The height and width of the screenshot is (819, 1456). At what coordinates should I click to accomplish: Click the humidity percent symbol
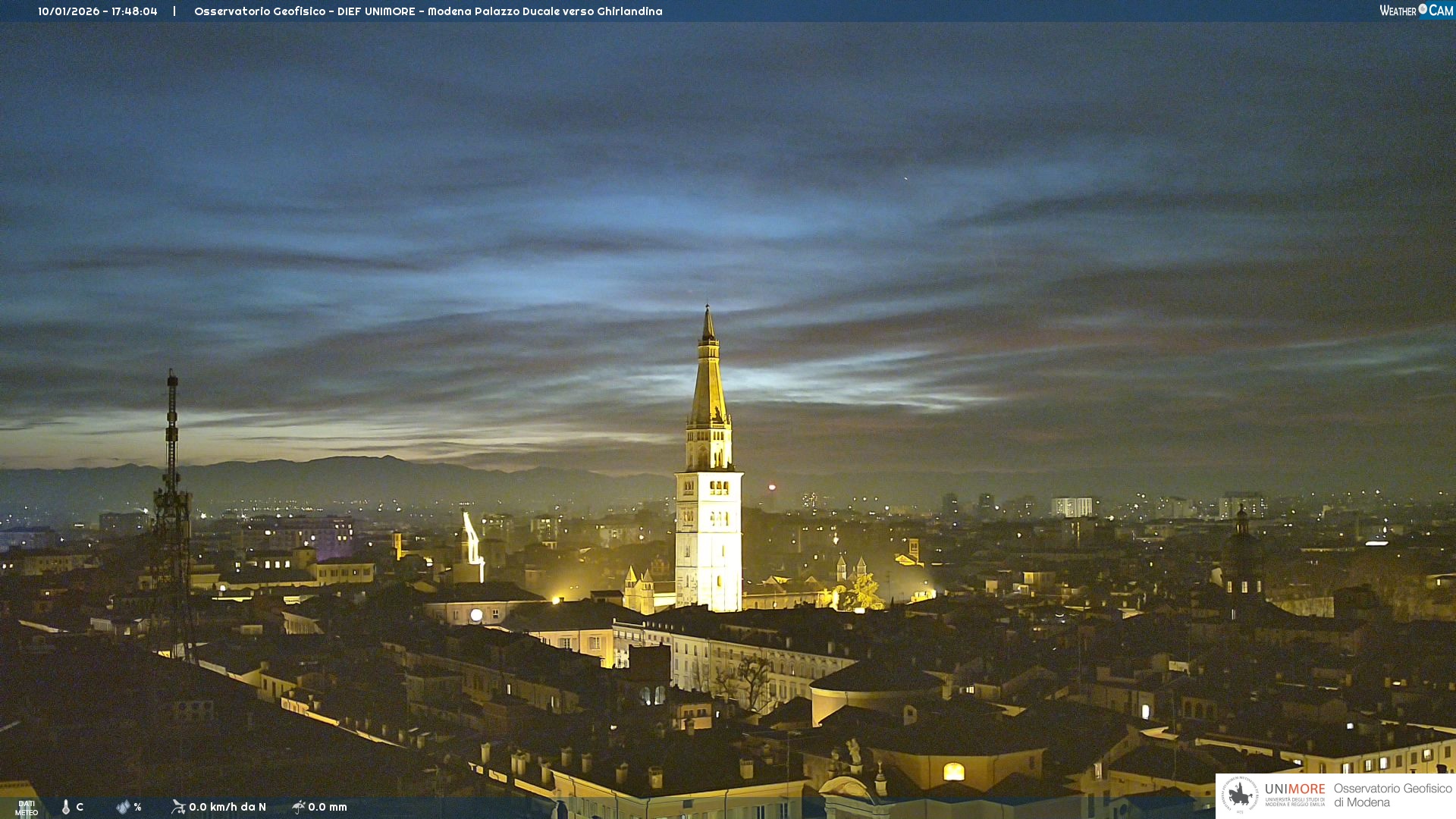click(x=138, y=807)
